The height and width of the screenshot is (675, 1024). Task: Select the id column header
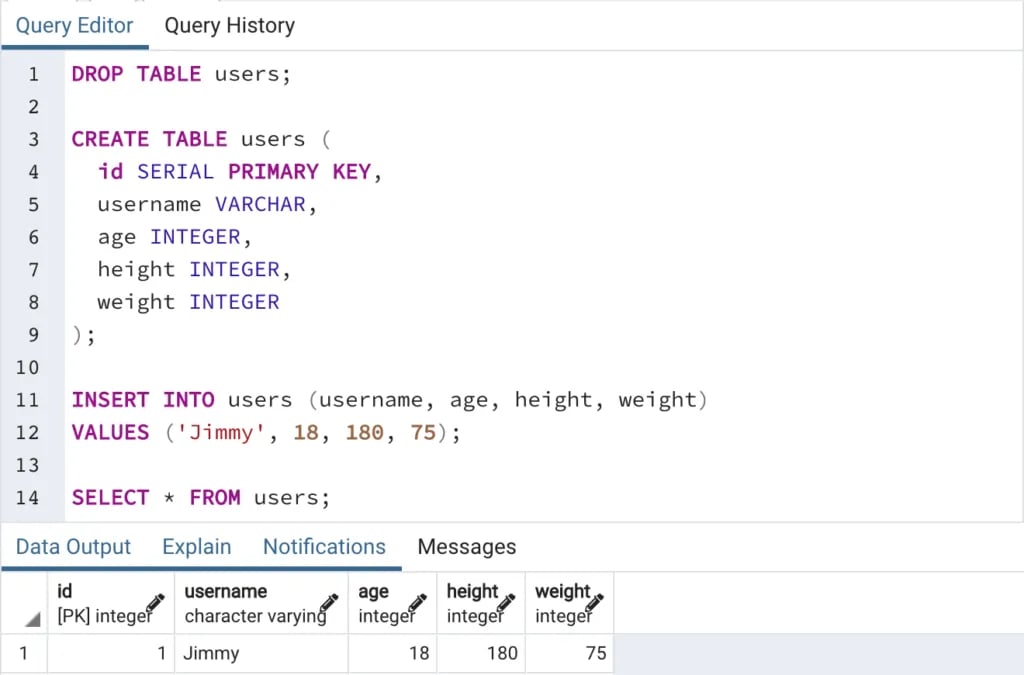click(111, 603)
